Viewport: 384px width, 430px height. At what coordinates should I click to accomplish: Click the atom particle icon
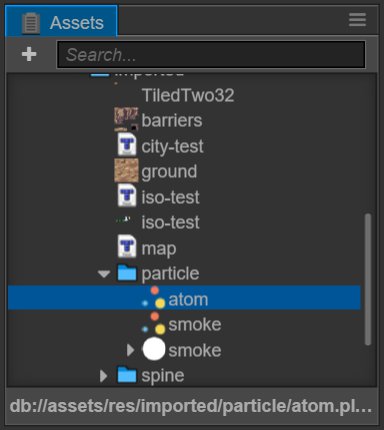coord(153,298)
